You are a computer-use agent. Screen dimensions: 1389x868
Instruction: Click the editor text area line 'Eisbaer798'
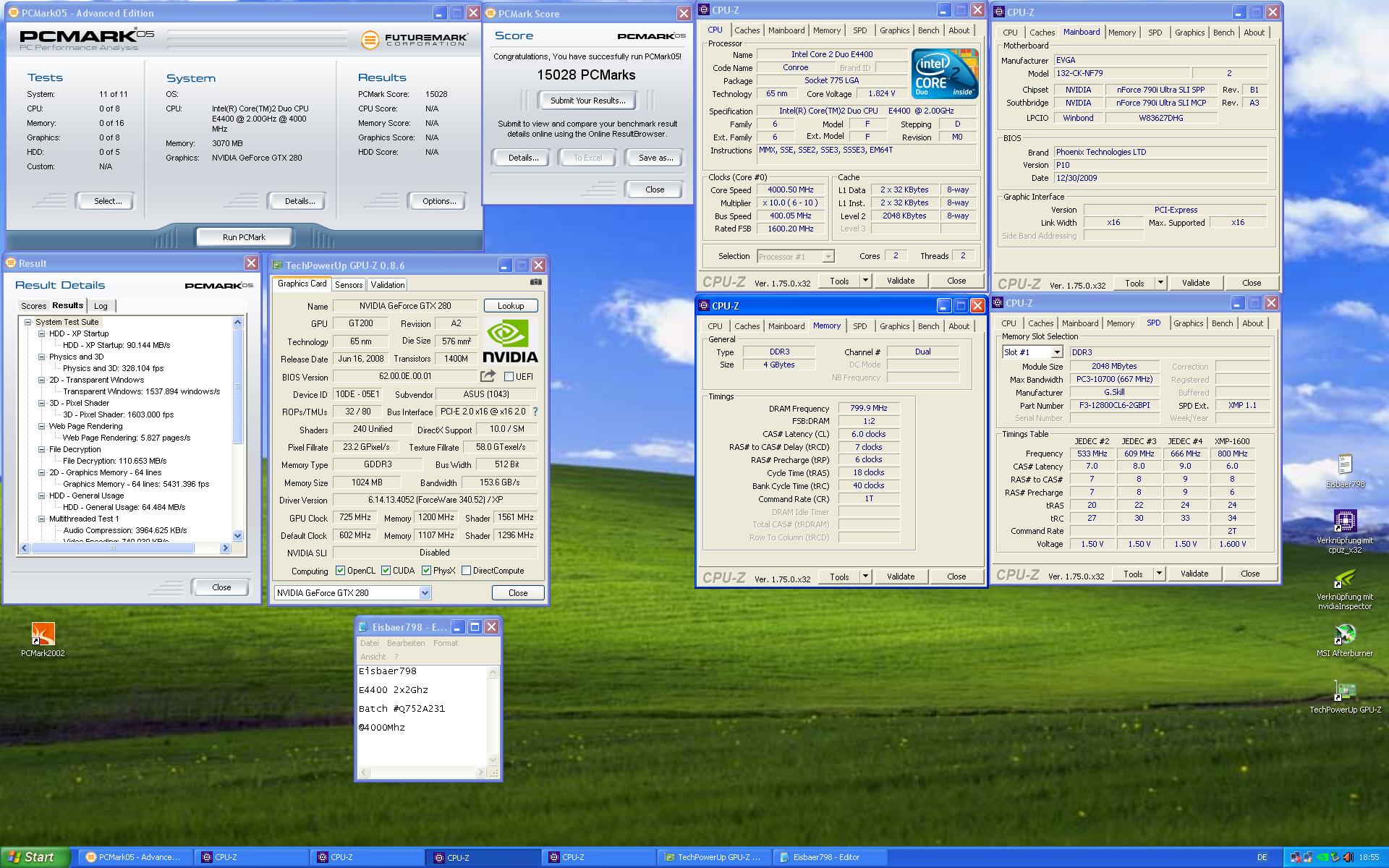point(387,671)
